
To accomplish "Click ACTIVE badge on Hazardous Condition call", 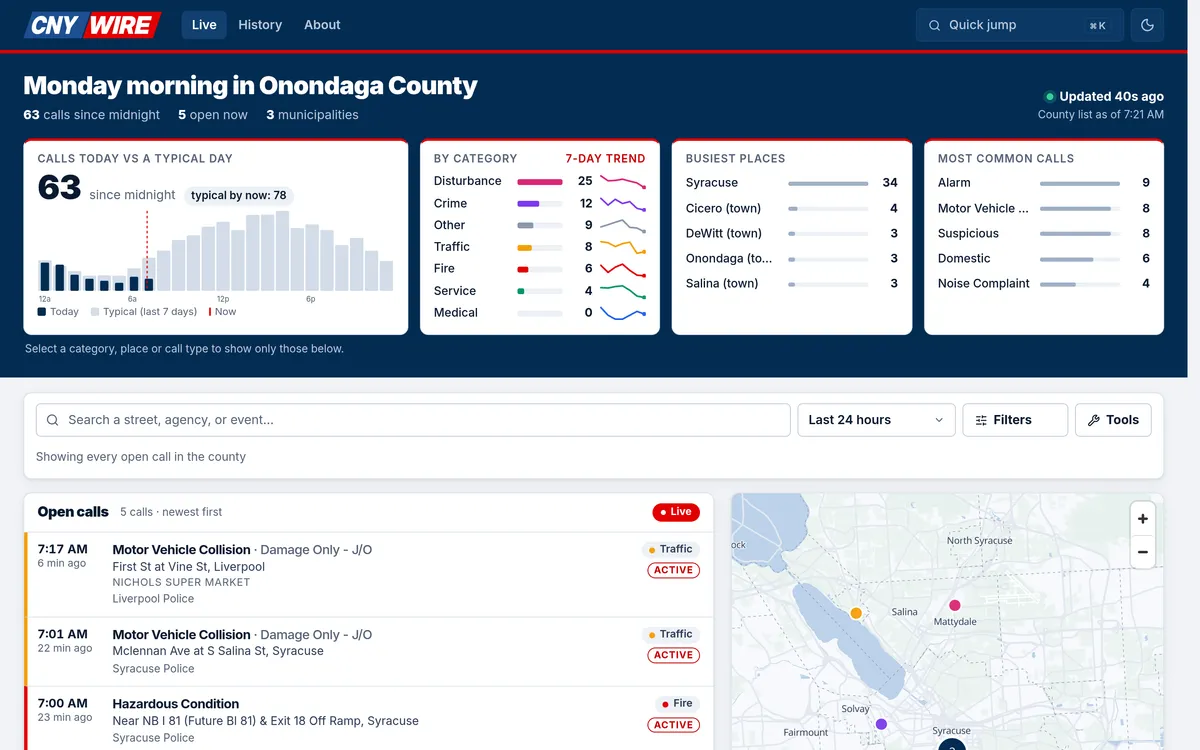I will tap(674, 725).
